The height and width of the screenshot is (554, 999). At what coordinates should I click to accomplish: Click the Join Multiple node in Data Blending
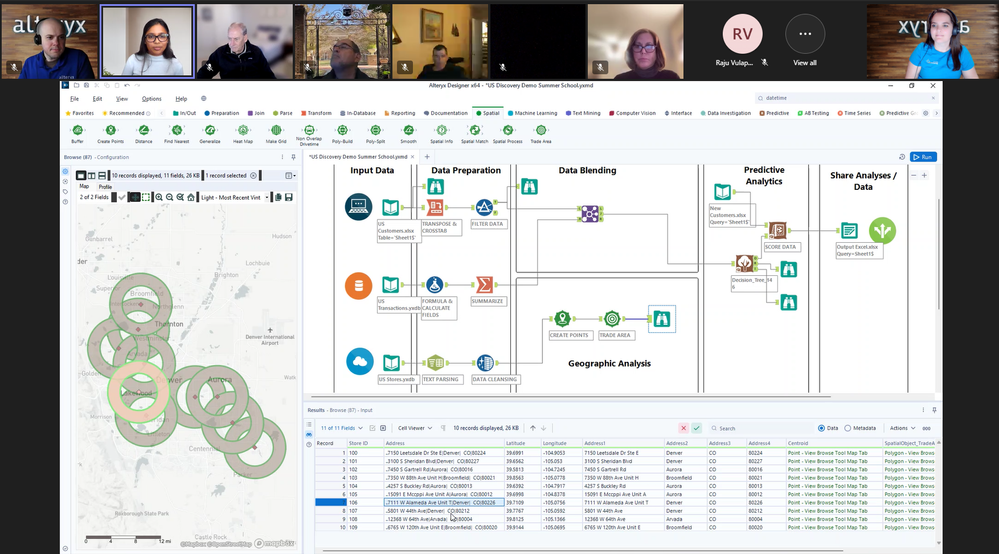click(590, 214)
